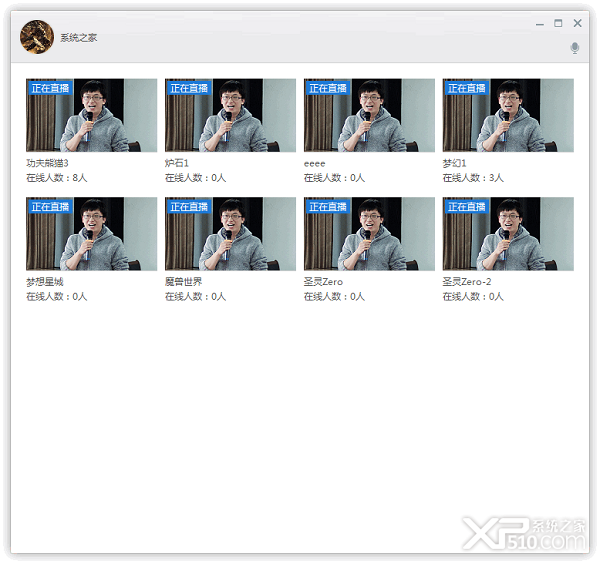The height and width of the screenshot is (564, 600).
Task: Click the title 魔兽世界
Action: click(x=184, y=282)
